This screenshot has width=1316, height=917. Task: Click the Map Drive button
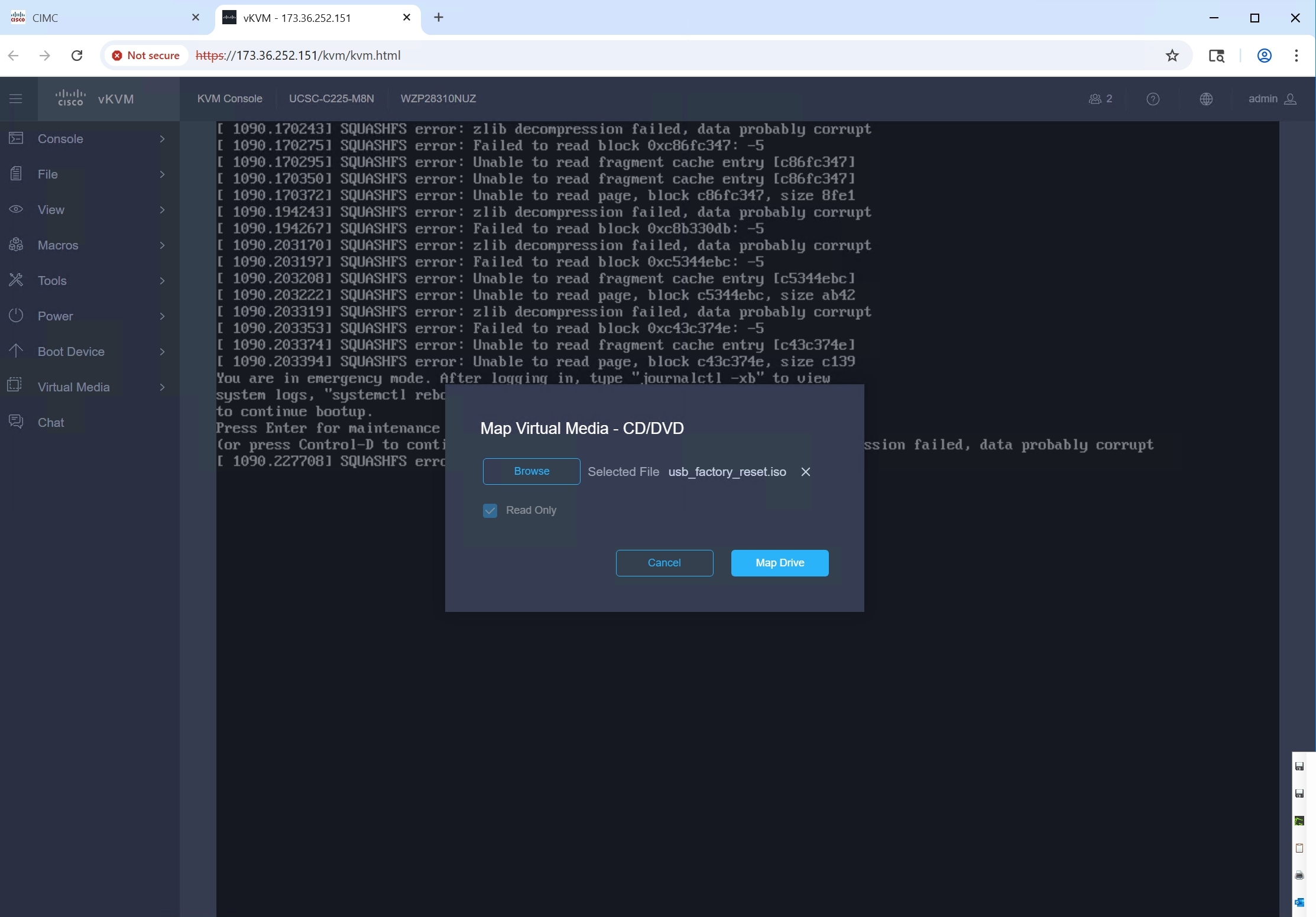(780, 563)
